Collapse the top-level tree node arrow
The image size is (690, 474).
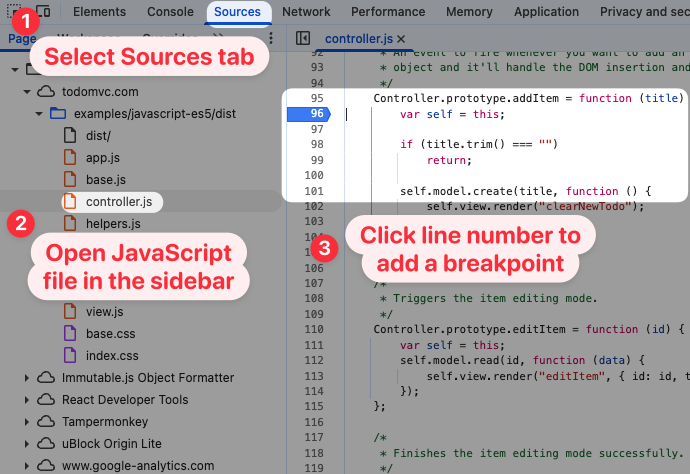(15, 70)
